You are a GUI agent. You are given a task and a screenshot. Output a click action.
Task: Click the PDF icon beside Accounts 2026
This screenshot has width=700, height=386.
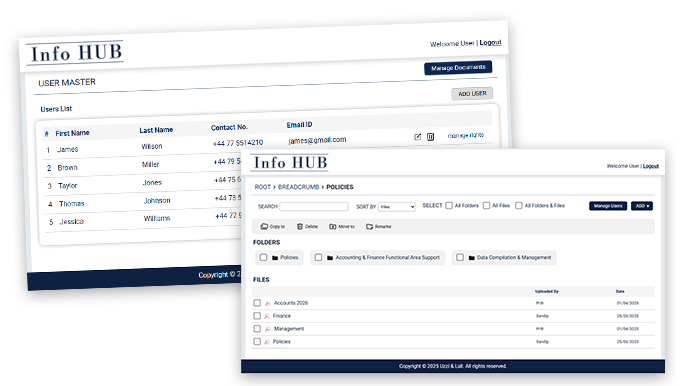coord(267,303)
